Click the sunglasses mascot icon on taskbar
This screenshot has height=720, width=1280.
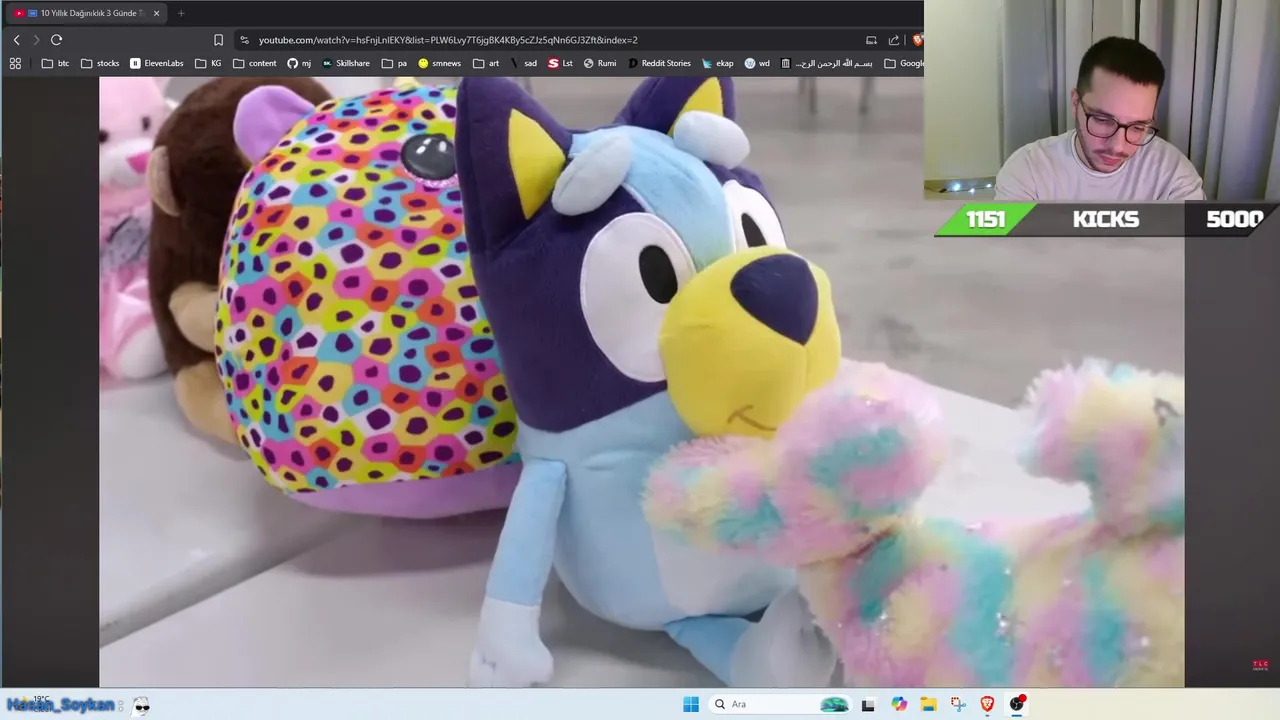click(x=141, y=705)
